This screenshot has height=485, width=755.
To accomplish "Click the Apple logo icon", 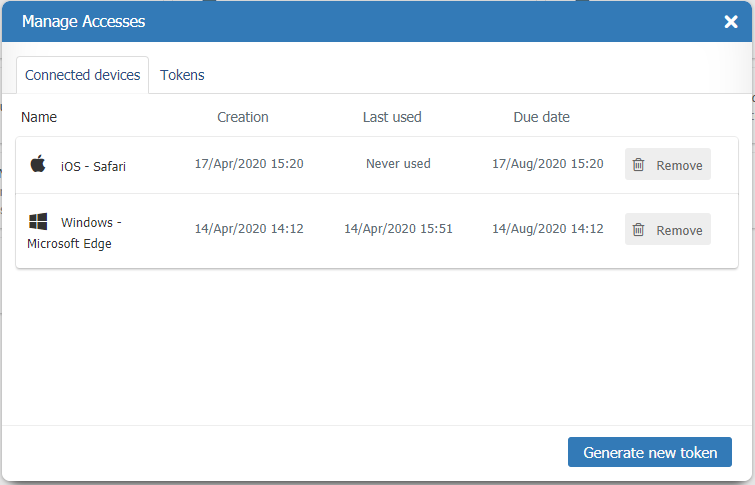I will pos(38,164).
